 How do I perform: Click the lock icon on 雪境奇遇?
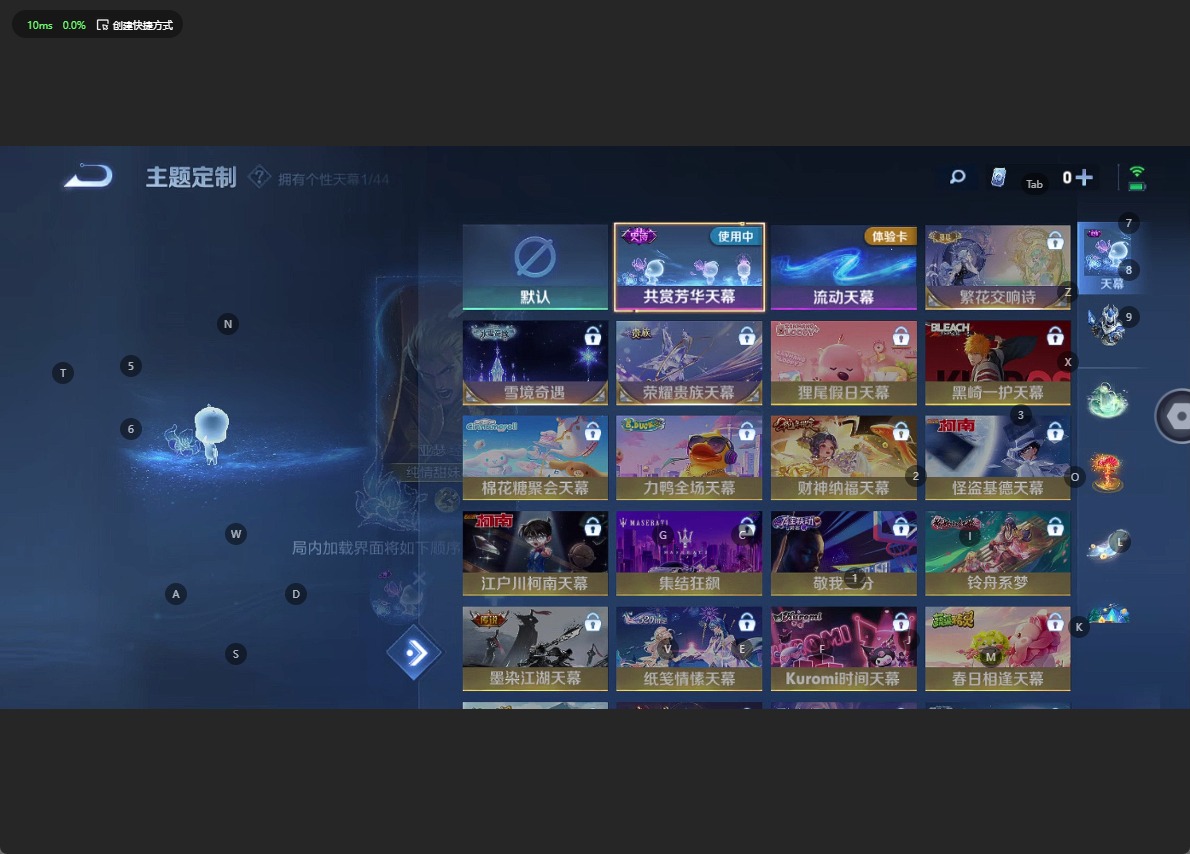tap(593, 336)
